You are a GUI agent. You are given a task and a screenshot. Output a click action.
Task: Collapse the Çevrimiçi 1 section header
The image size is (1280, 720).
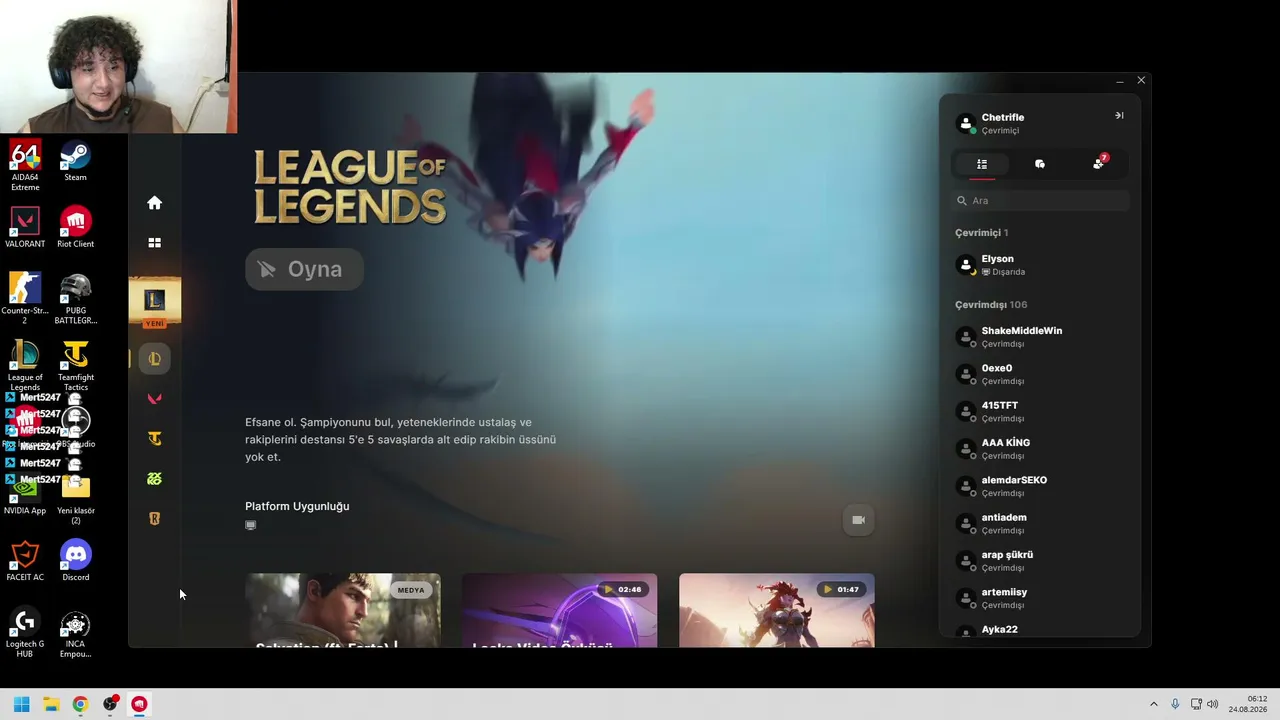point(981,233)
